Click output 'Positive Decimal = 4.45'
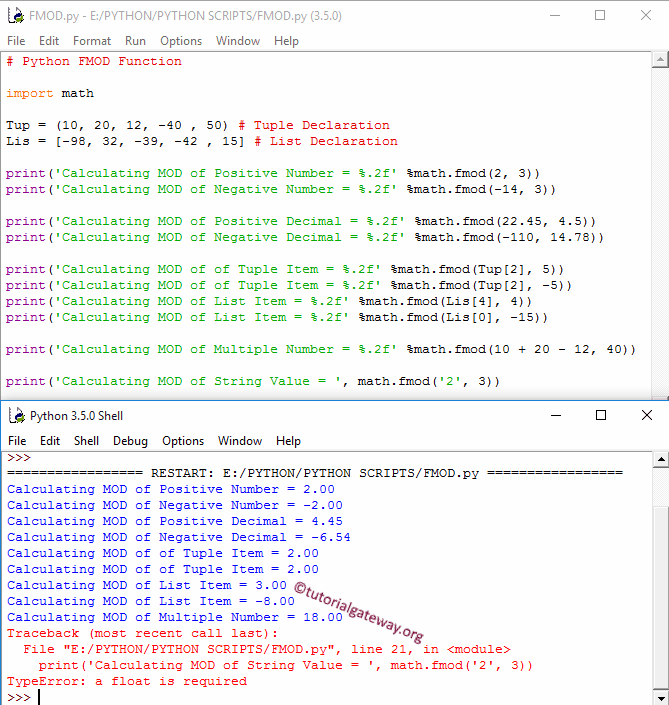Screen dimensions: 669x705 (x=251, y=521)
